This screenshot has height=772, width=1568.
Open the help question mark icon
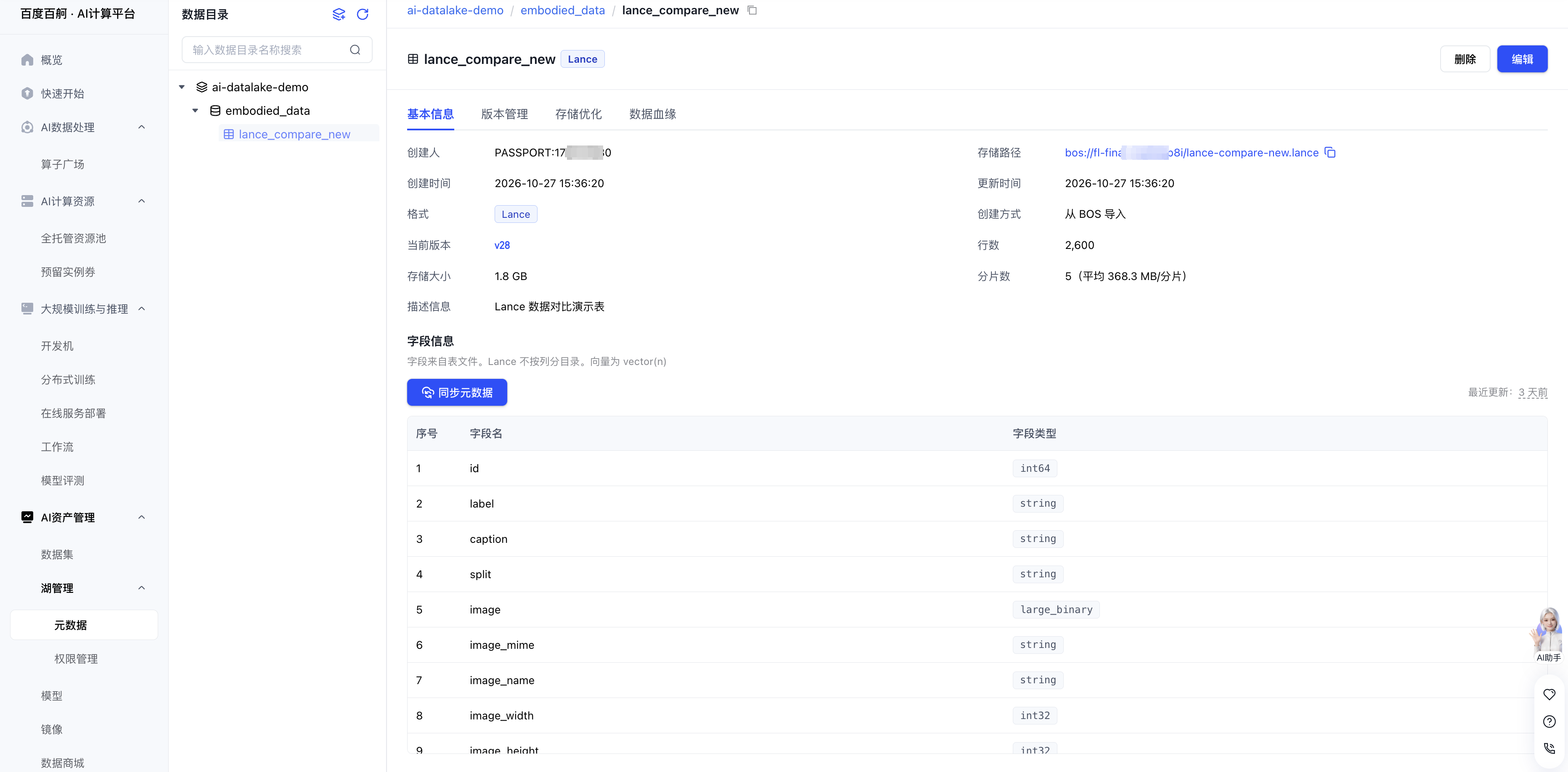click(1549, 722)
